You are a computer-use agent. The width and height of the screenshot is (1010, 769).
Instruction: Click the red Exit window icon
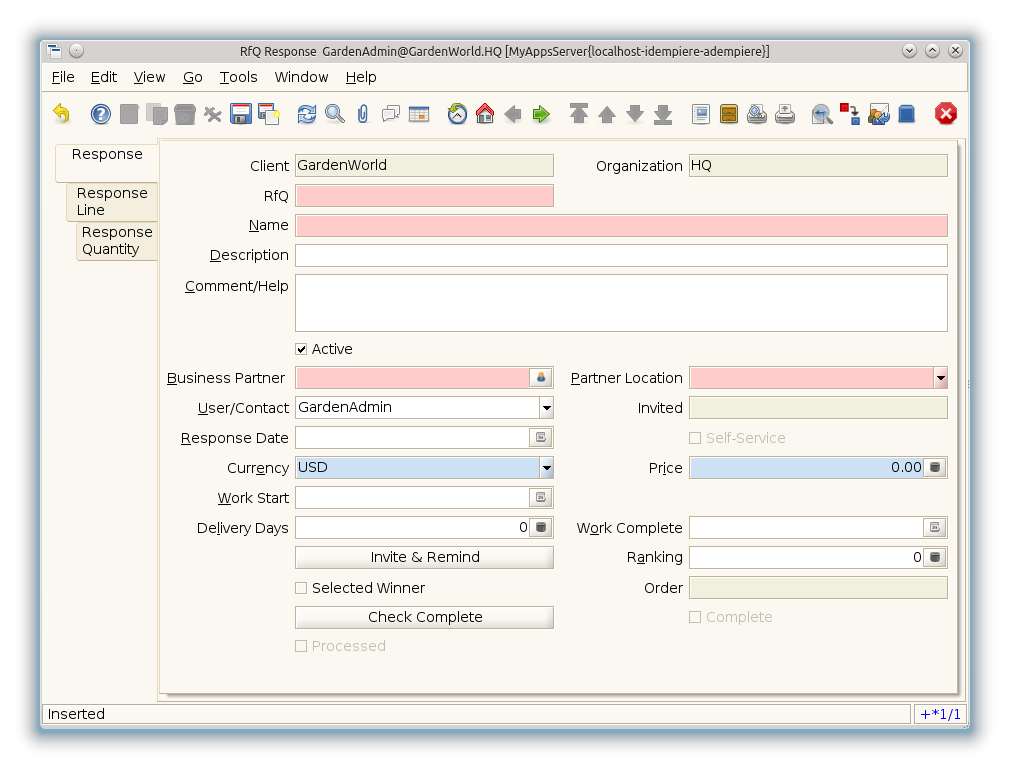coord(946,114)
